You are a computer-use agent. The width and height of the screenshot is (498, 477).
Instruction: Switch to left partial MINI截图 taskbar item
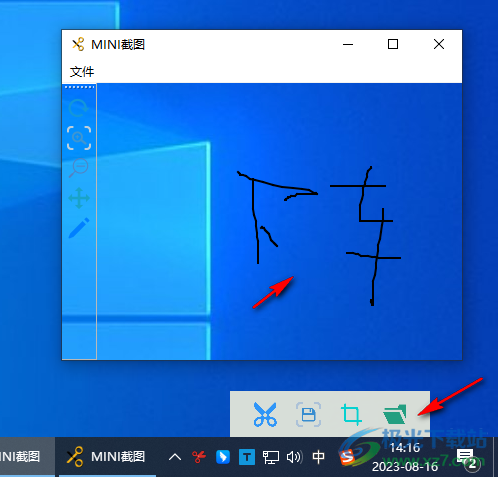tap(27, 457)
